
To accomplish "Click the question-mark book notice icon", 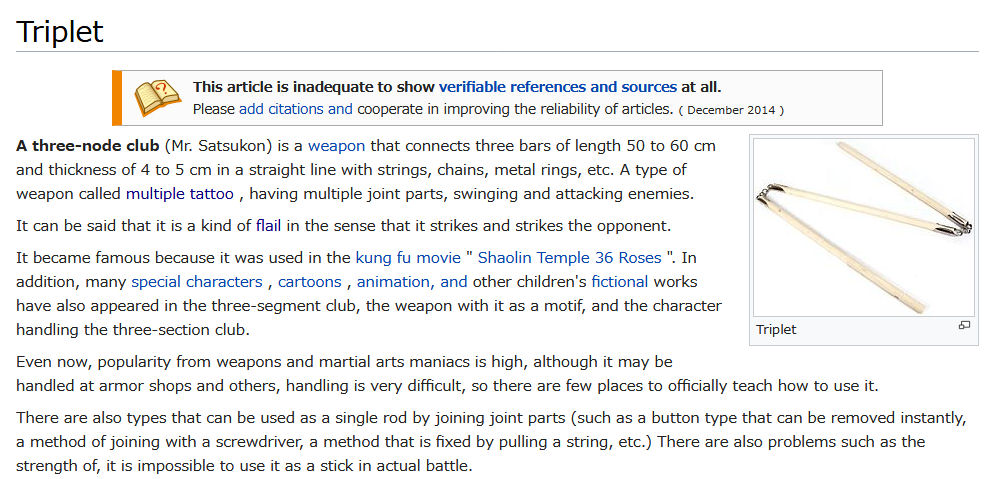I will (153, 97).
